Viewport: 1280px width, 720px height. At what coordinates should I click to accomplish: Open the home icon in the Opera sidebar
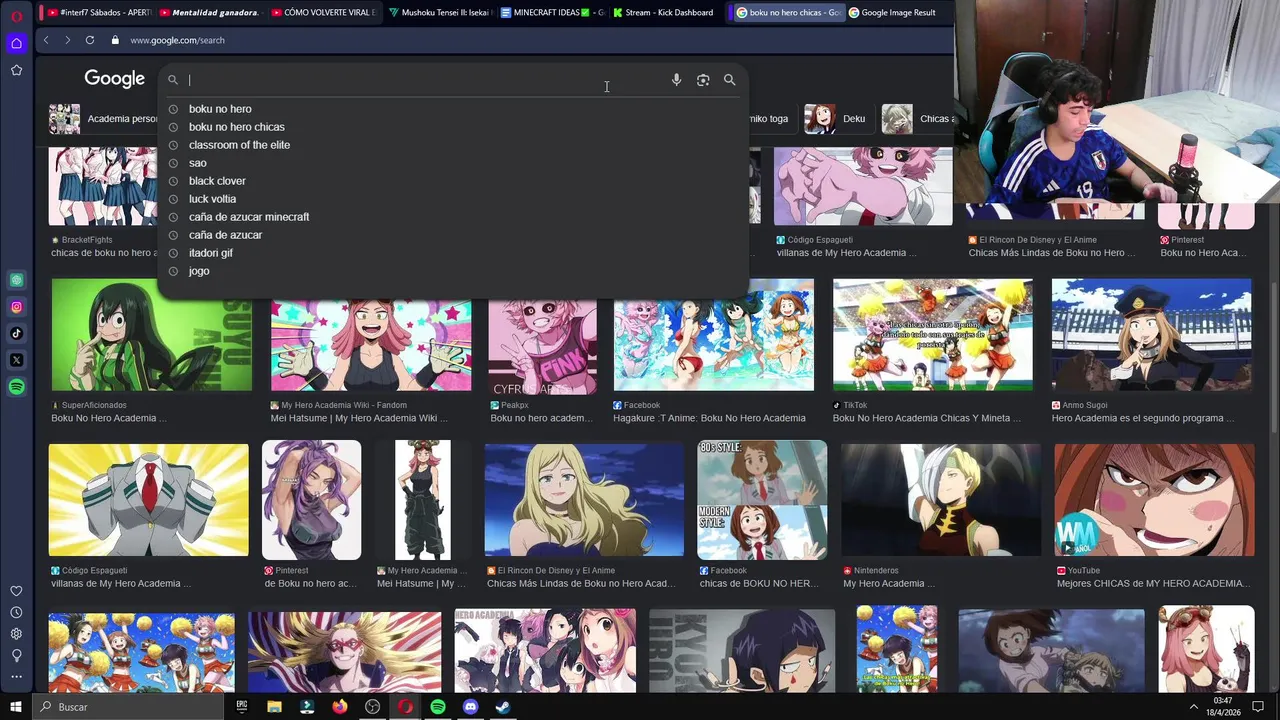tap(16, 43)
